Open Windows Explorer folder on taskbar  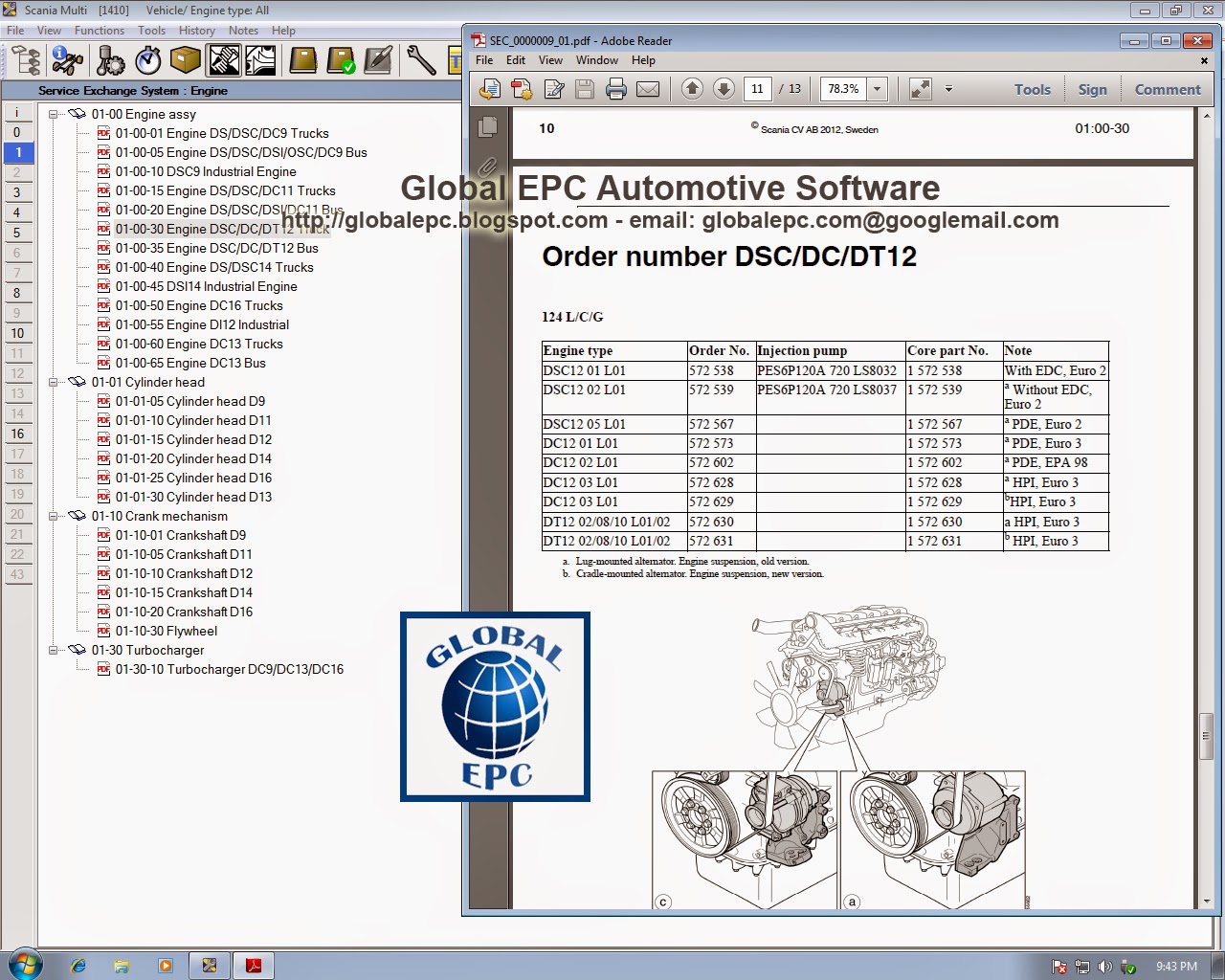coord(122,966)
